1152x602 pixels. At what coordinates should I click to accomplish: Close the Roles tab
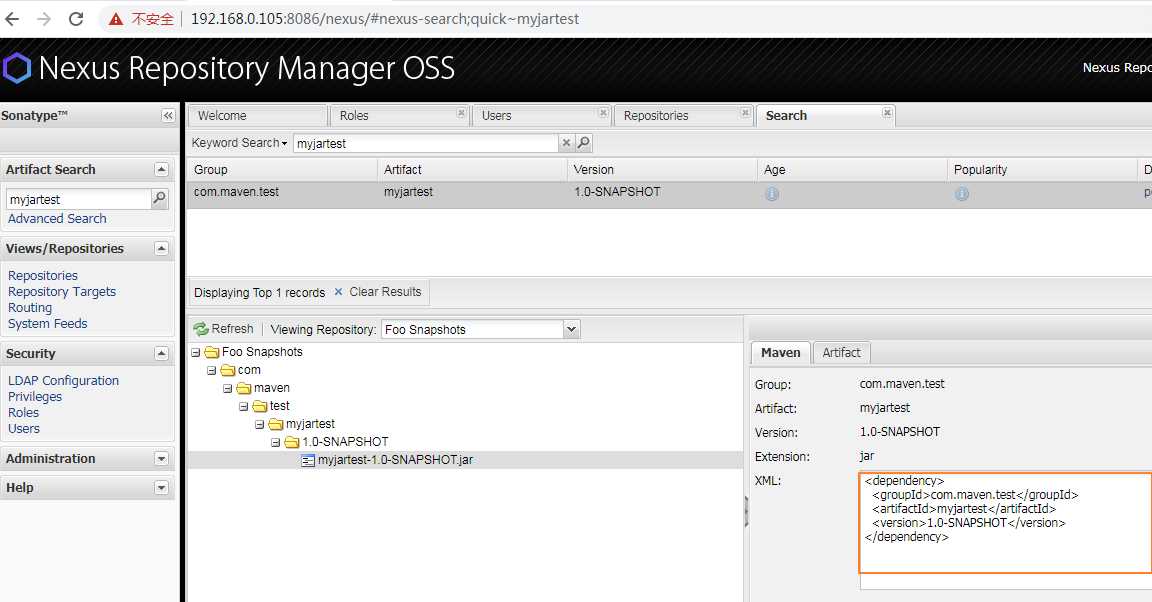coord(461,112)
